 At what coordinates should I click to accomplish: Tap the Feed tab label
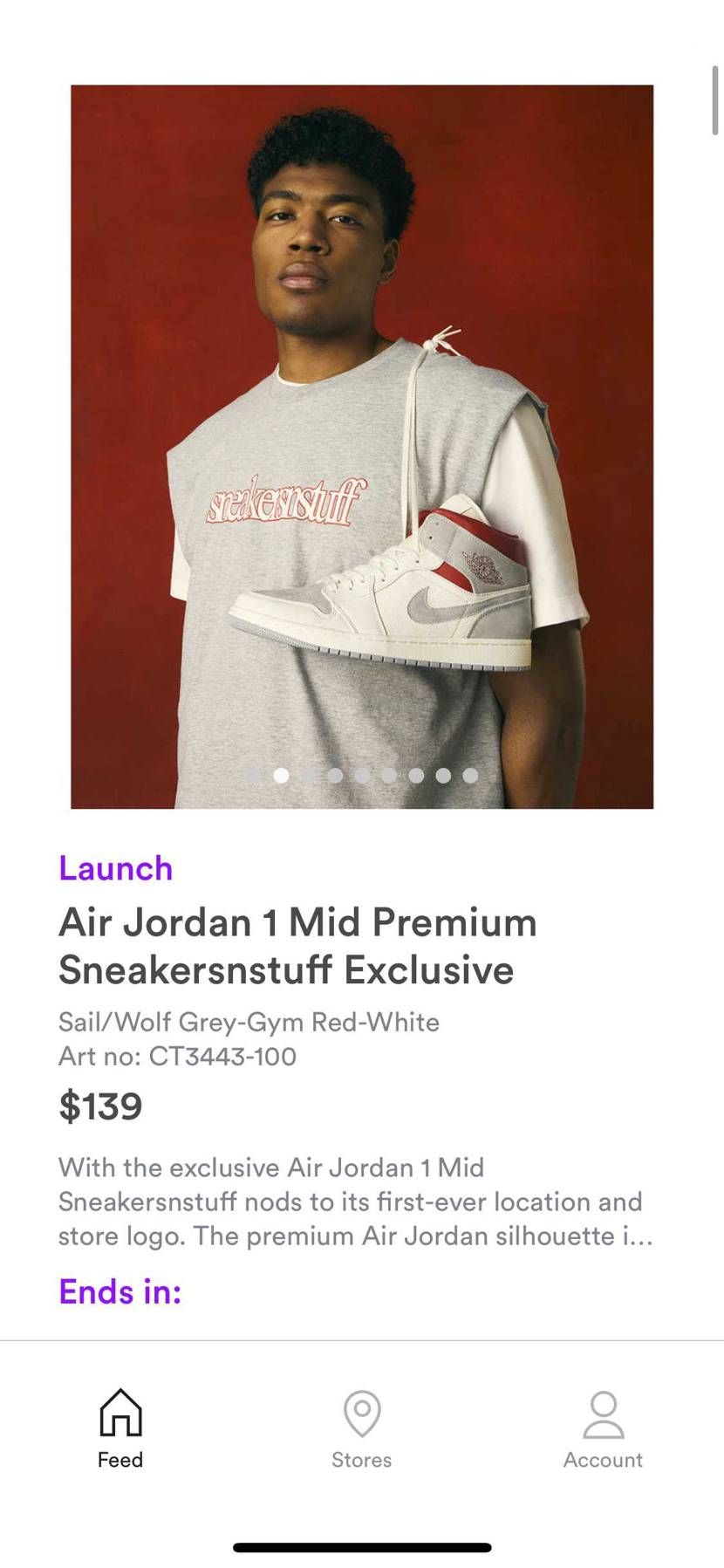(120, 1460)
